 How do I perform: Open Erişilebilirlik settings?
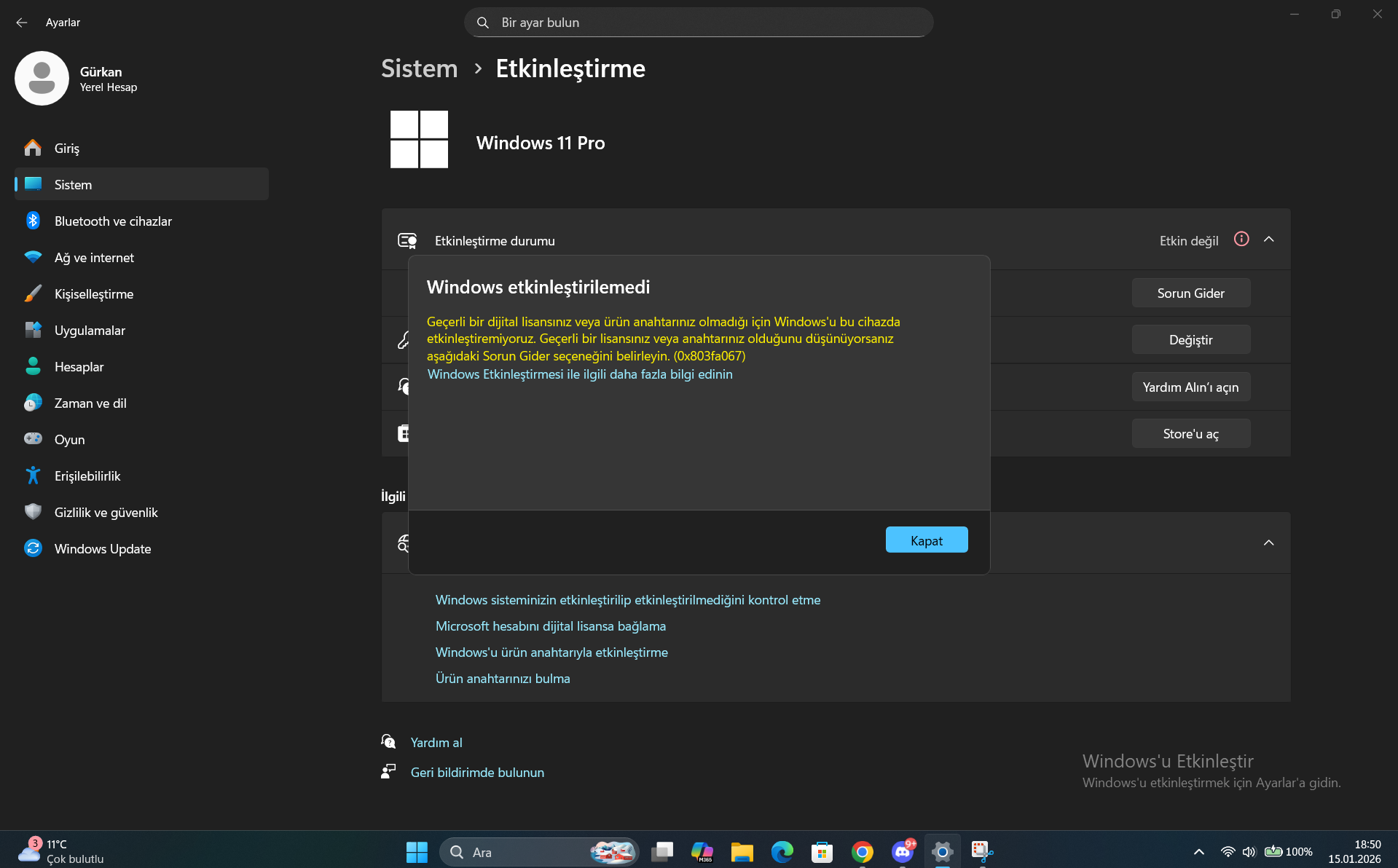coord(141,476)
